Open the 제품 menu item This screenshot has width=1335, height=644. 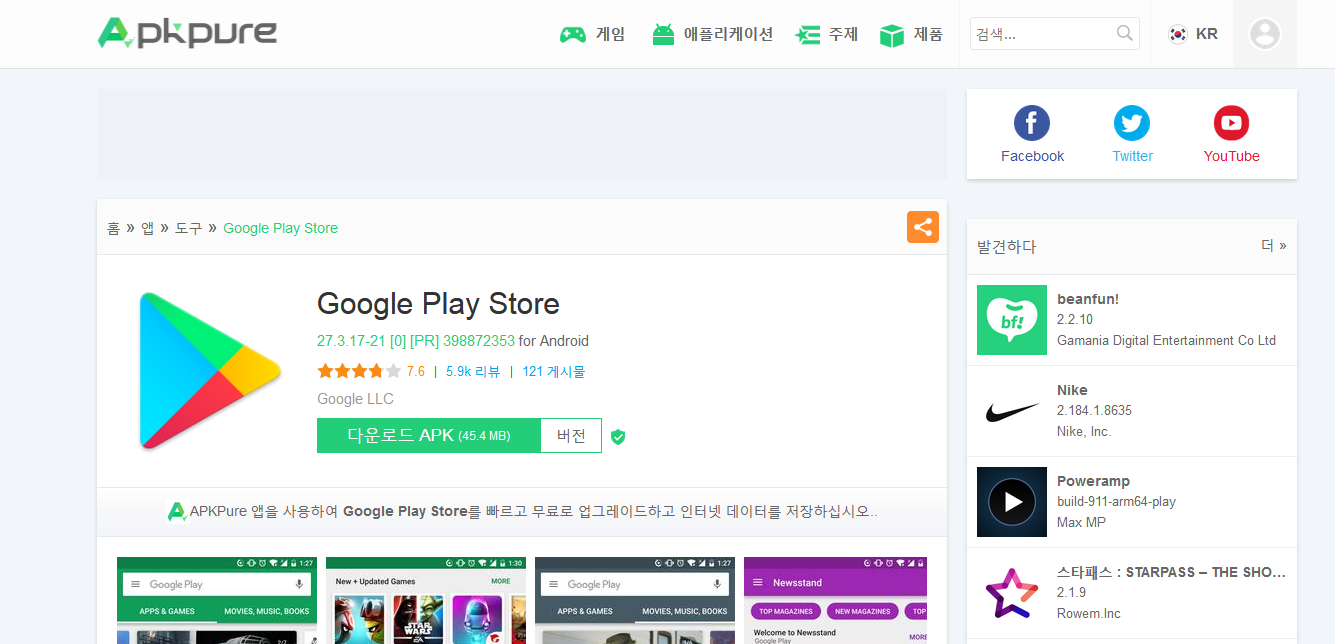click(x=911, y=34)
